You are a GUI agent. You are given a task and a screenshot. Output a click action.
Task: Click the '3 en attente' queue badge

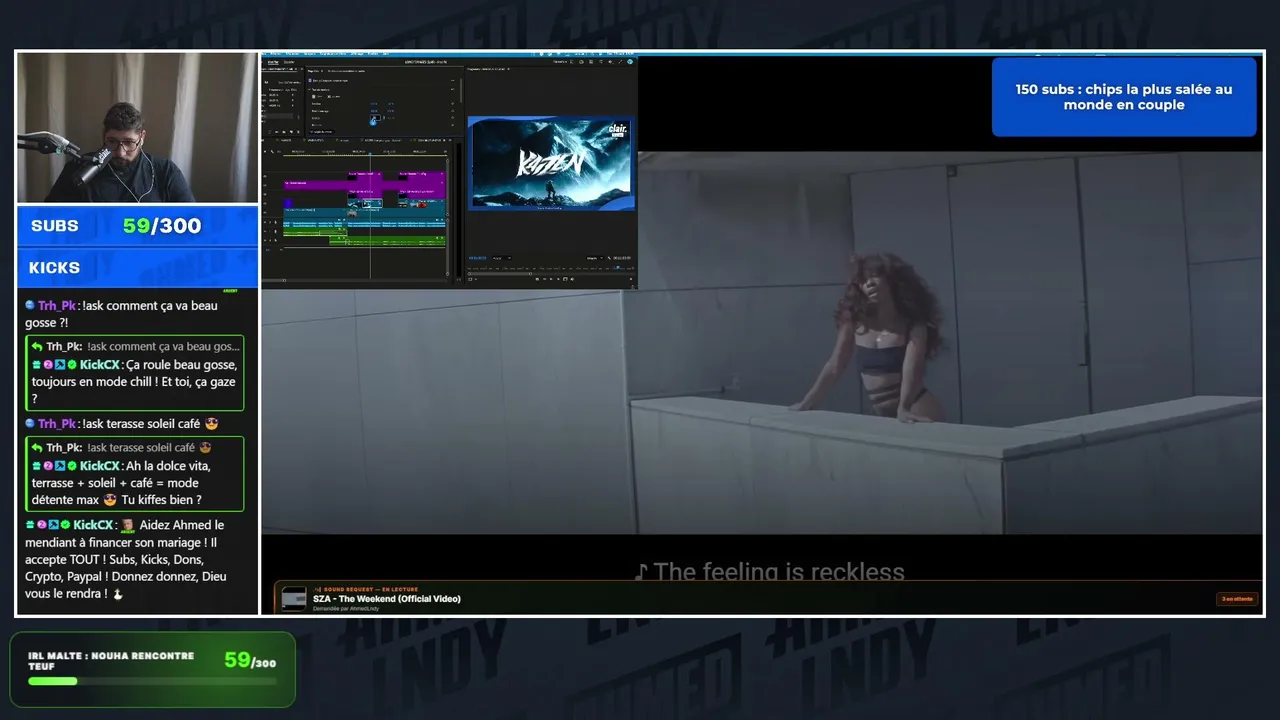click(1236, 599)
